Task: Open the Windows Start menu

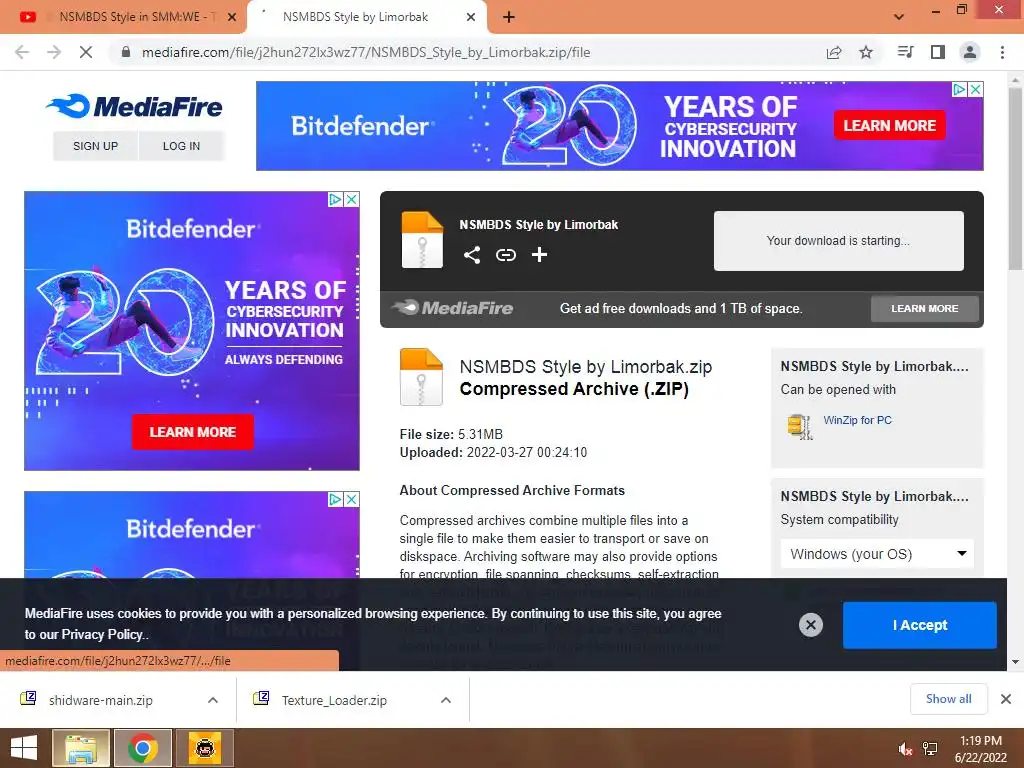Action: (24, 748)
